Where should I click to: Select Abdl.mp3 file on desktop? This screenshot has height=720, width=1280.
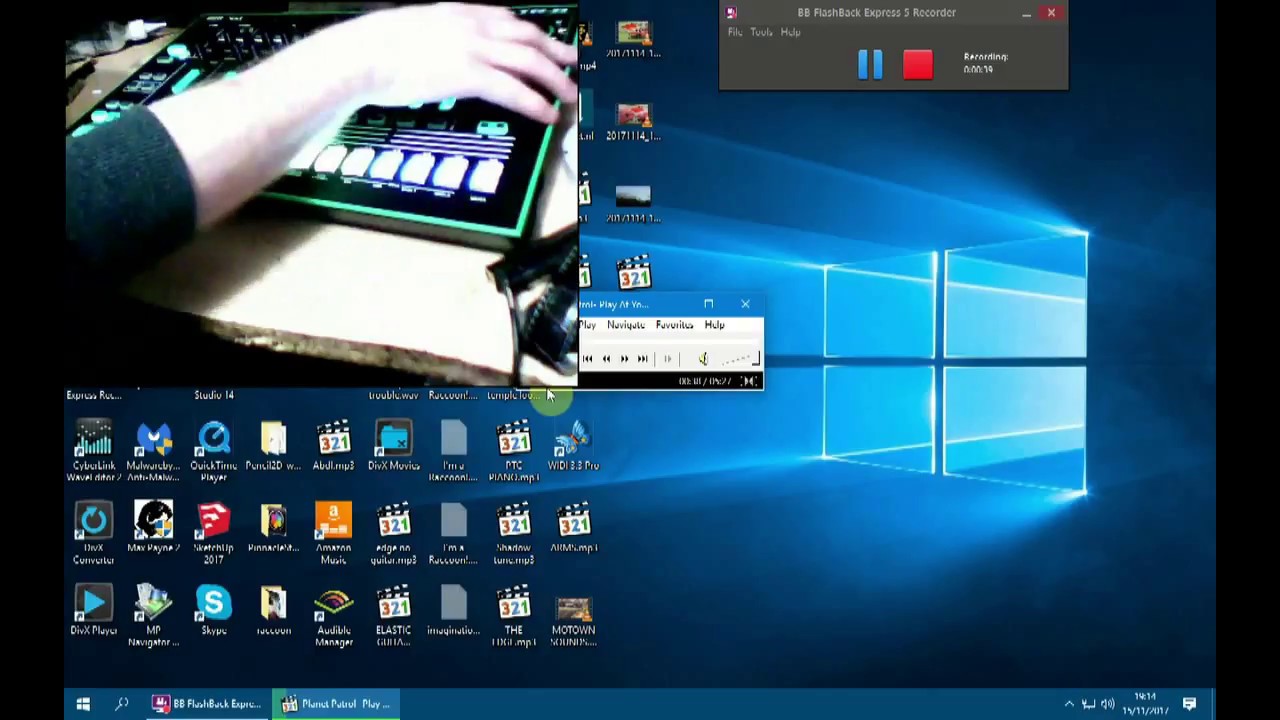[333, 446]
